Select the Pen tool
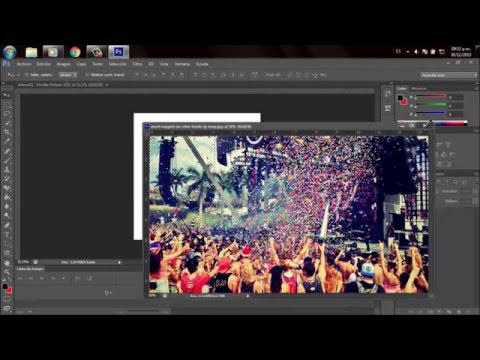This screenshot has width=480, height=360. point(7,225)
